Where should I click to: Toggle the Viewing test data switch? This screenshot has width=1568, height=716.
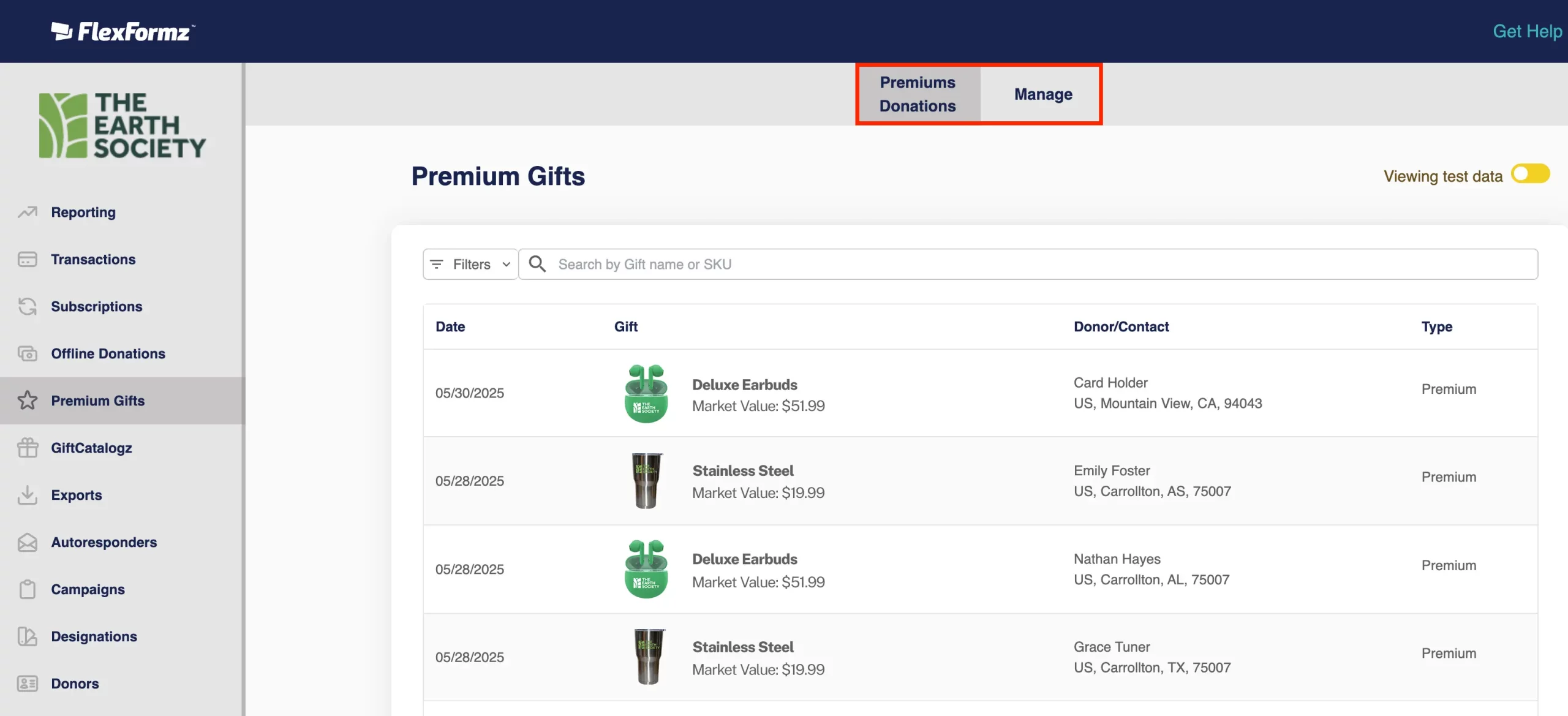coord(1529,175)
